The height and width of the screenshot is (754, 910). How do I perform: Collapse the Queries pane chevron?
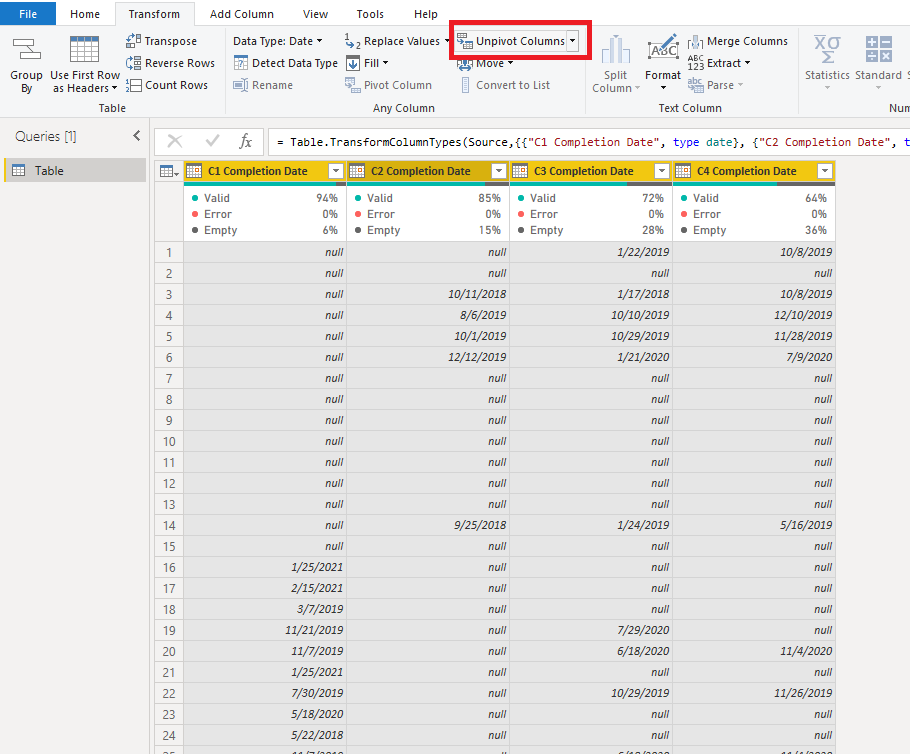136,136
